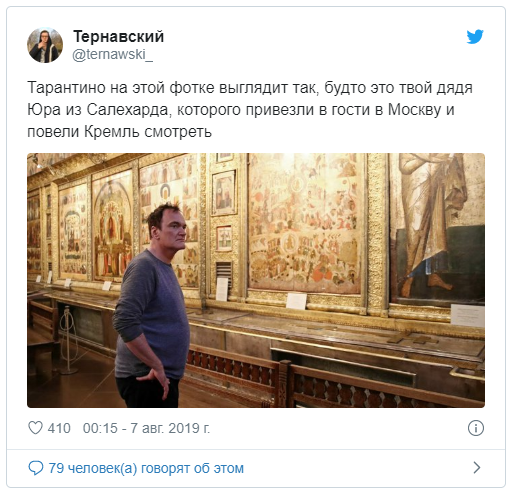Click the tweet text about Тарантино
507x491 pixels.
click(250, 109)
